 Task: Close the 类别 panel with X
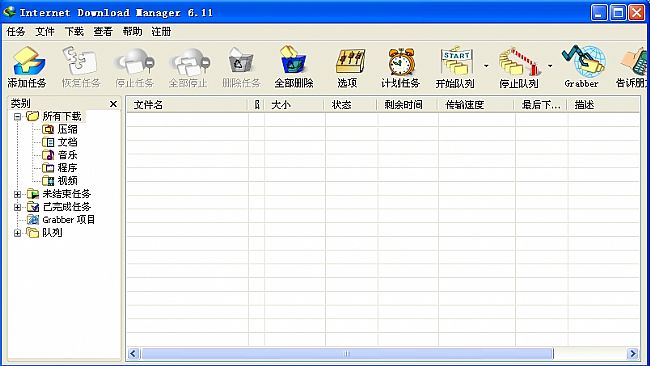tap(113, 104)
